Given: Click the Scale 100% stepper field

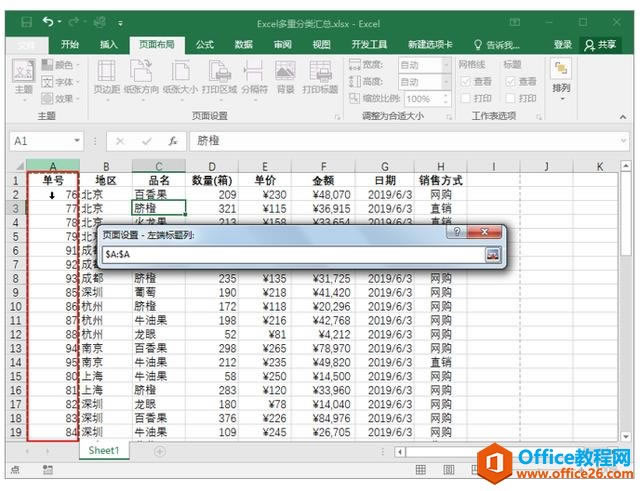Looking at the screenshot, I should click(427, 99).
